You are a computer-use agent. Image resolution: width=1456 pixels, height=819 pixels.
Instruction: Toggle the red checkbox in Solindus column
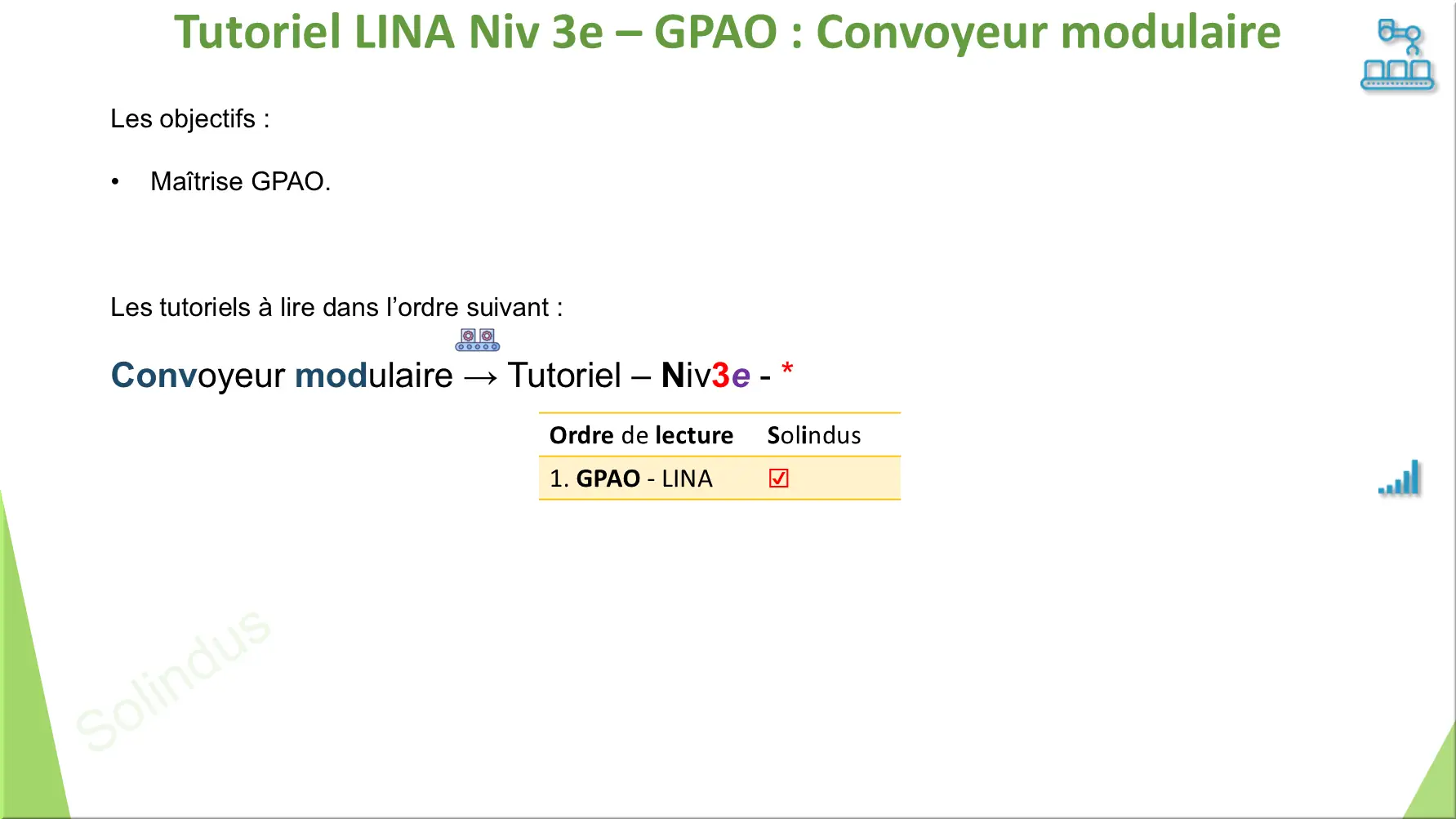(778, 478)
